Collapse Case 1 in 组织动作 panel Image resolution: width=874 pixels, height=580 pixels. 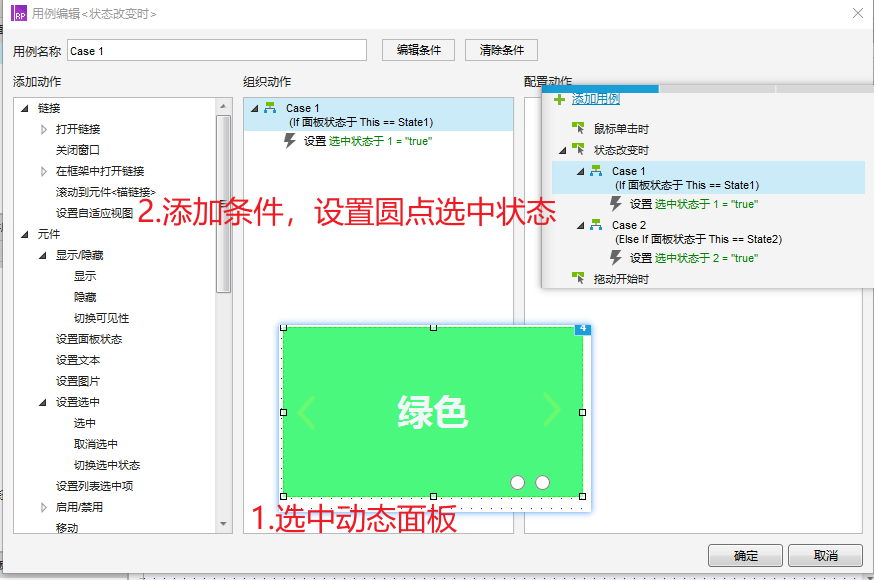tap(254, 108)
